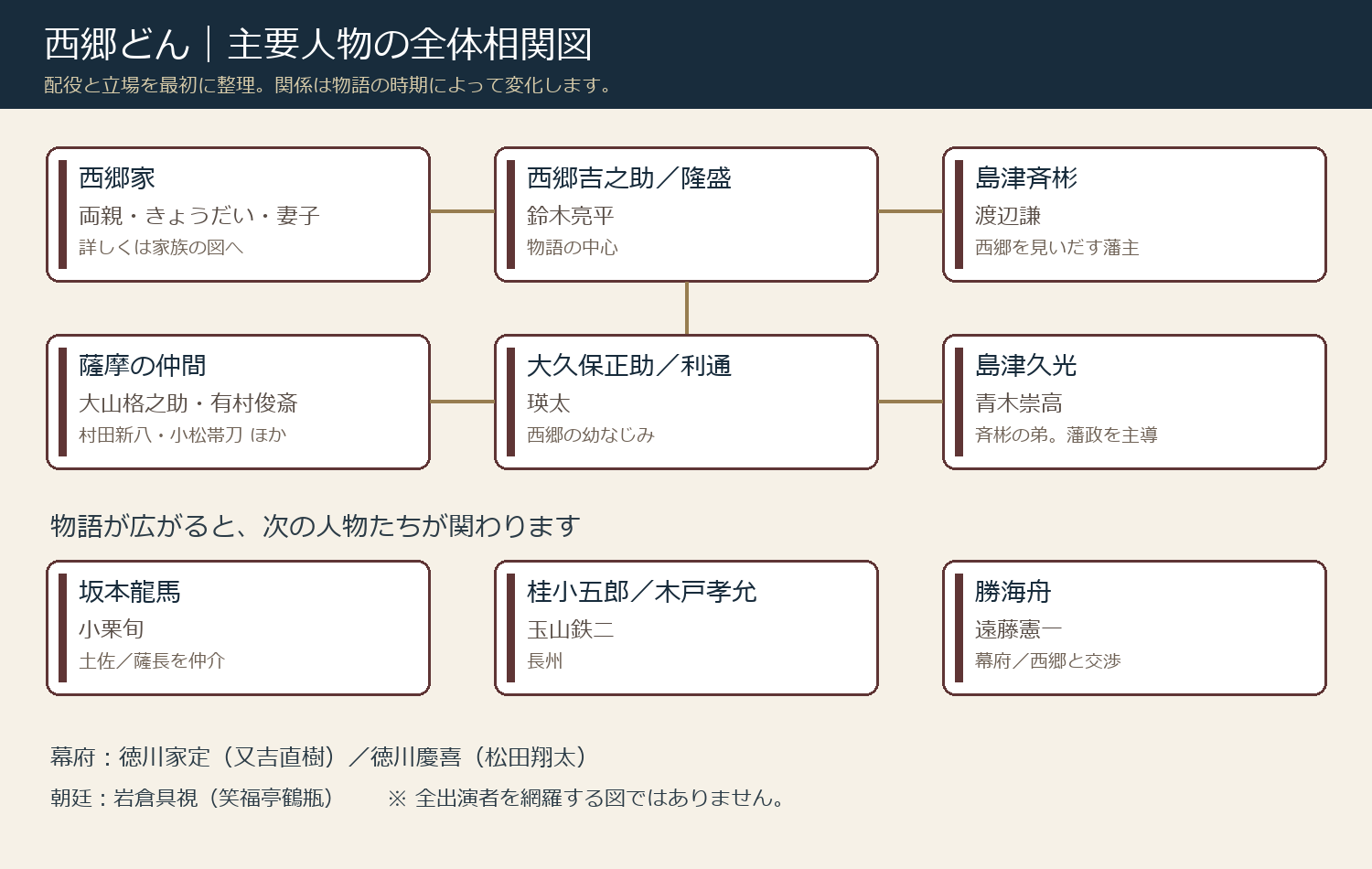
Task: Click the text 西郷を見いだす藩主
Action: pos(1057,247)
